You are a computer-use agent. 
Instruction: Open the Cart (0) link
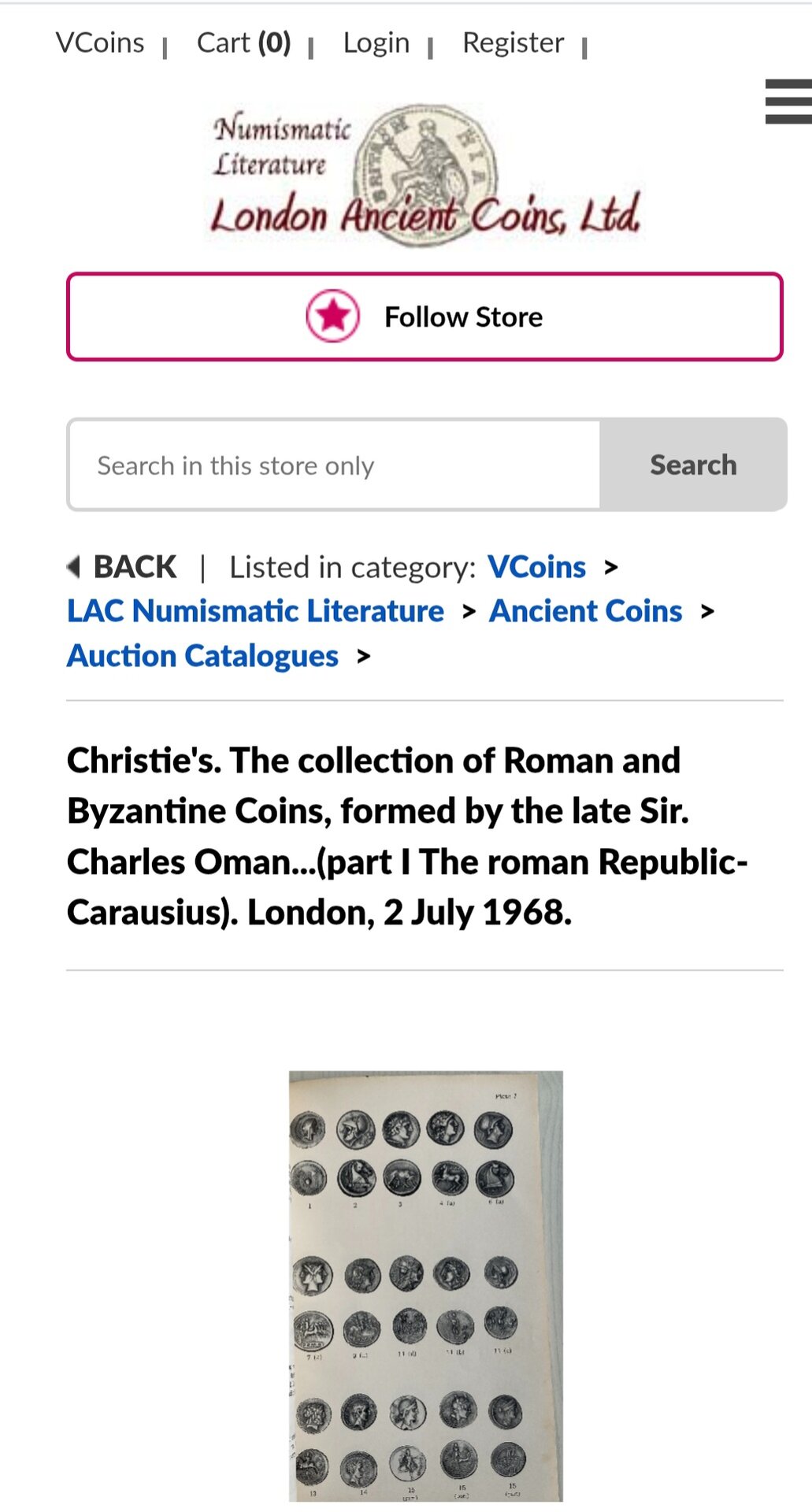244,43
